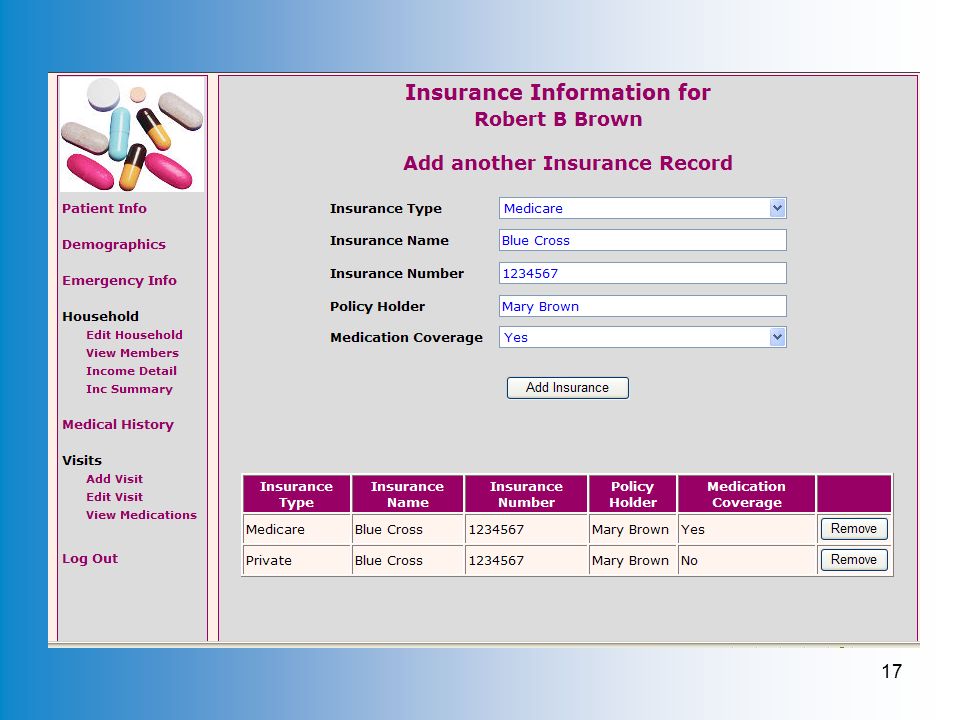Choose Edit Visit under Visits
This screenshot has height=720, width=960.
coord(114,497)
